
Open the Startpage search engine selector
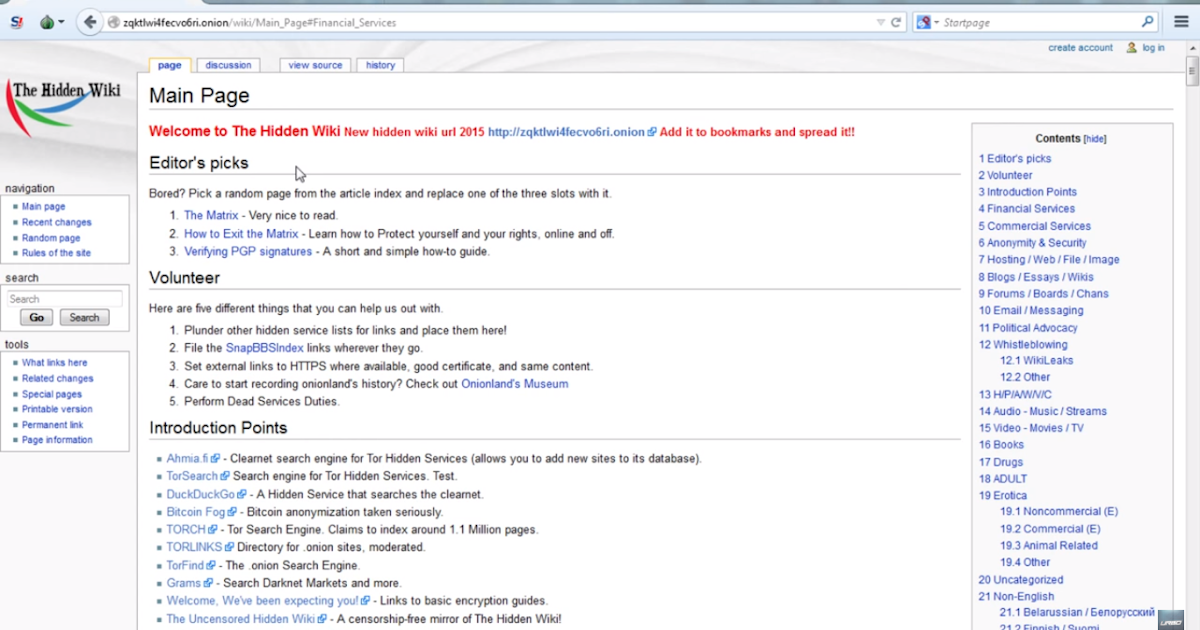pyautogui.click(x=927, y=22)
